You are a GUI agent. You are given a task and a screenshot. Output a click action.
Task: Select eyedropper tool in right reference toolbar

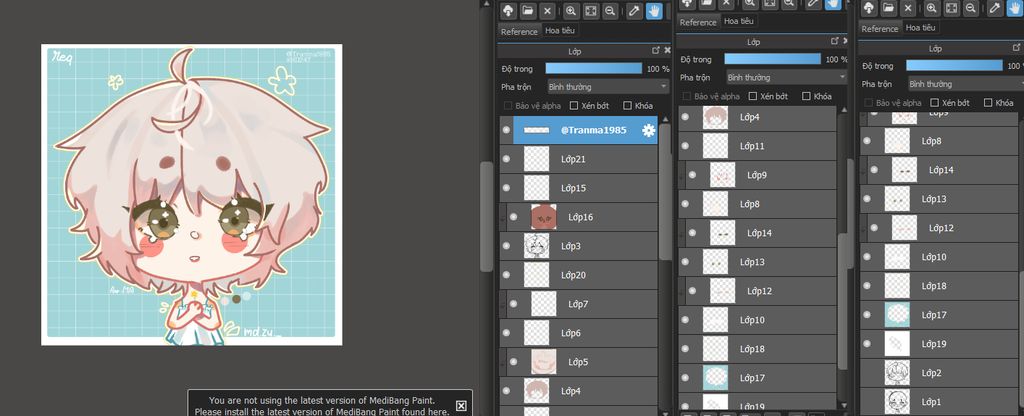[x=995, y=8]
